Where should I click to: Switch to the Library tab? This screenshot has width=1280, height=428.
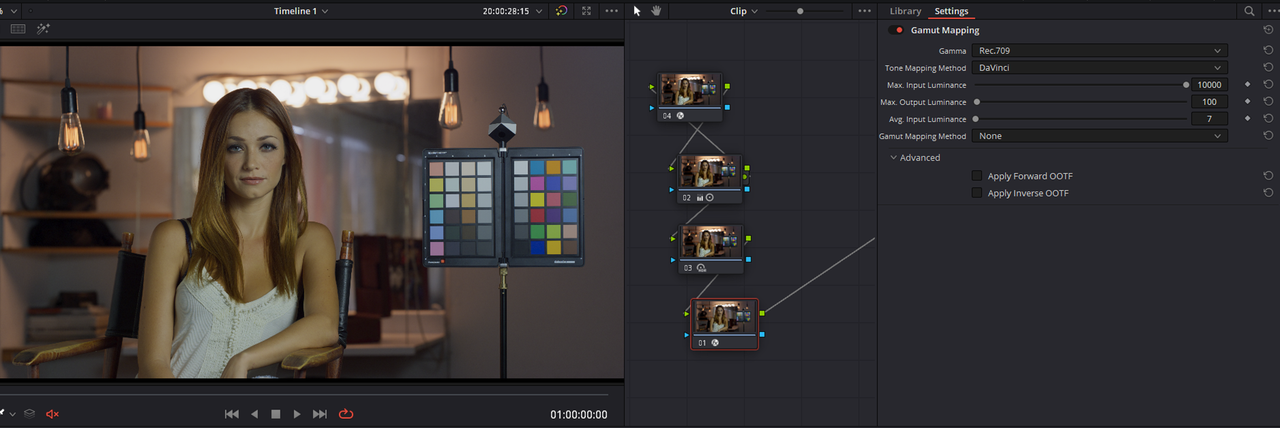(x=905, y=11)
